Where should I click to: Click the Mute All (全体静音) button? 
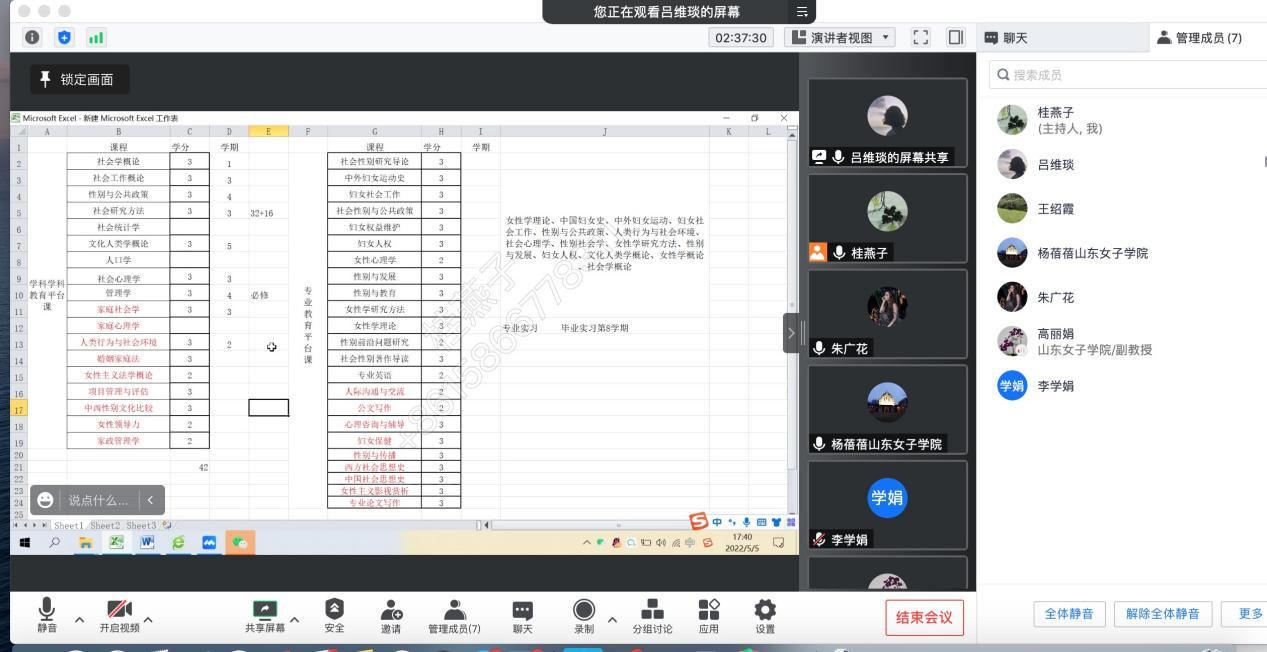tap(1069, 614)
